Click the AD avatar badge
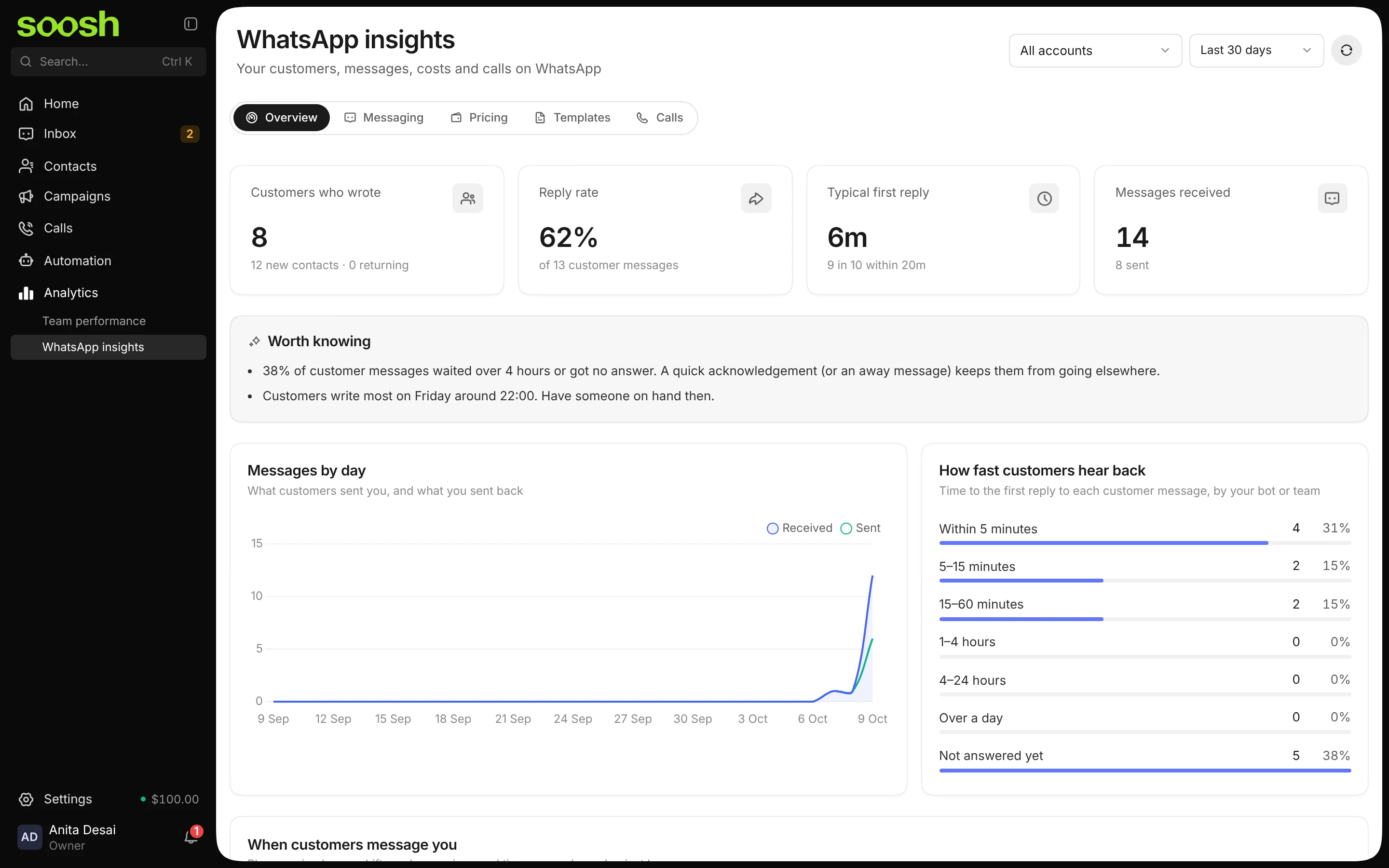 click(29, 837)
